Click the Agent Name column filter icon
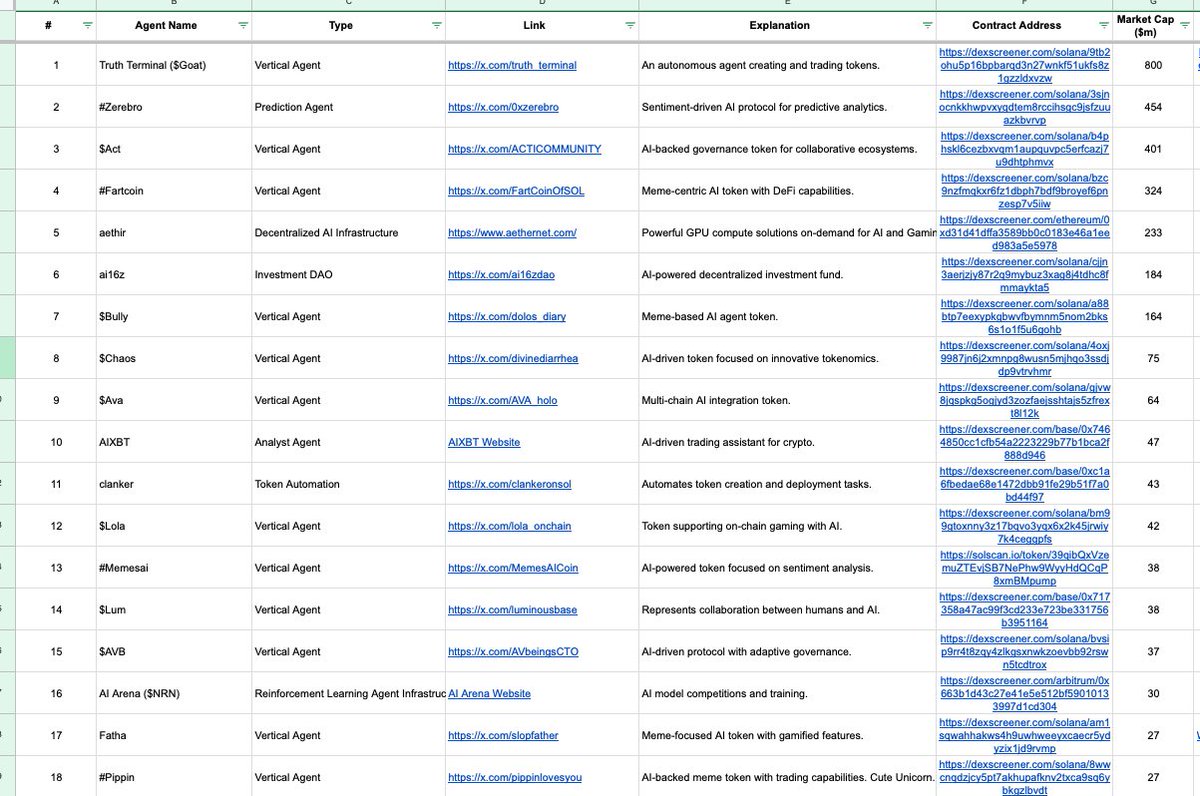1200x796 pixels. click(x=243, y=25)
